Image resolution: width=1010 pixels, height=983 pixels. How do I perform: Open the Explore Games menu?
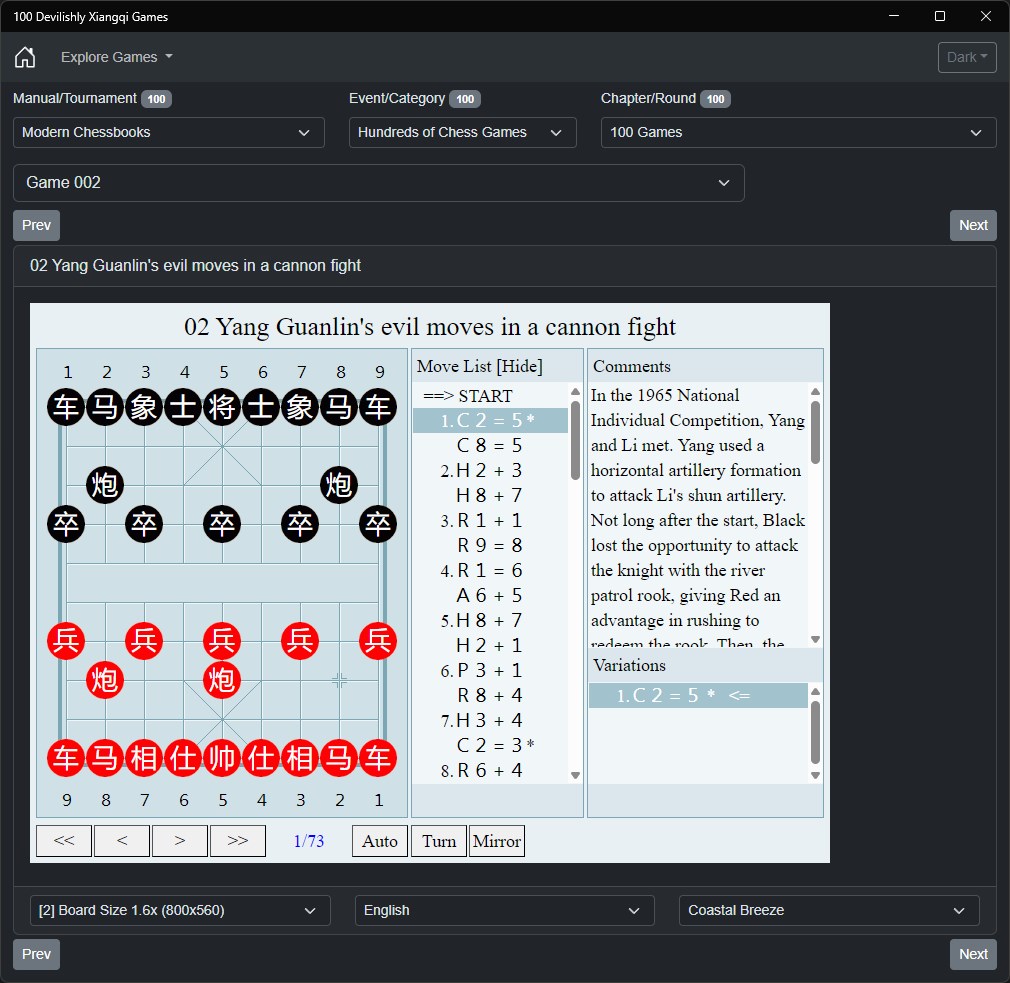[117, 57]
